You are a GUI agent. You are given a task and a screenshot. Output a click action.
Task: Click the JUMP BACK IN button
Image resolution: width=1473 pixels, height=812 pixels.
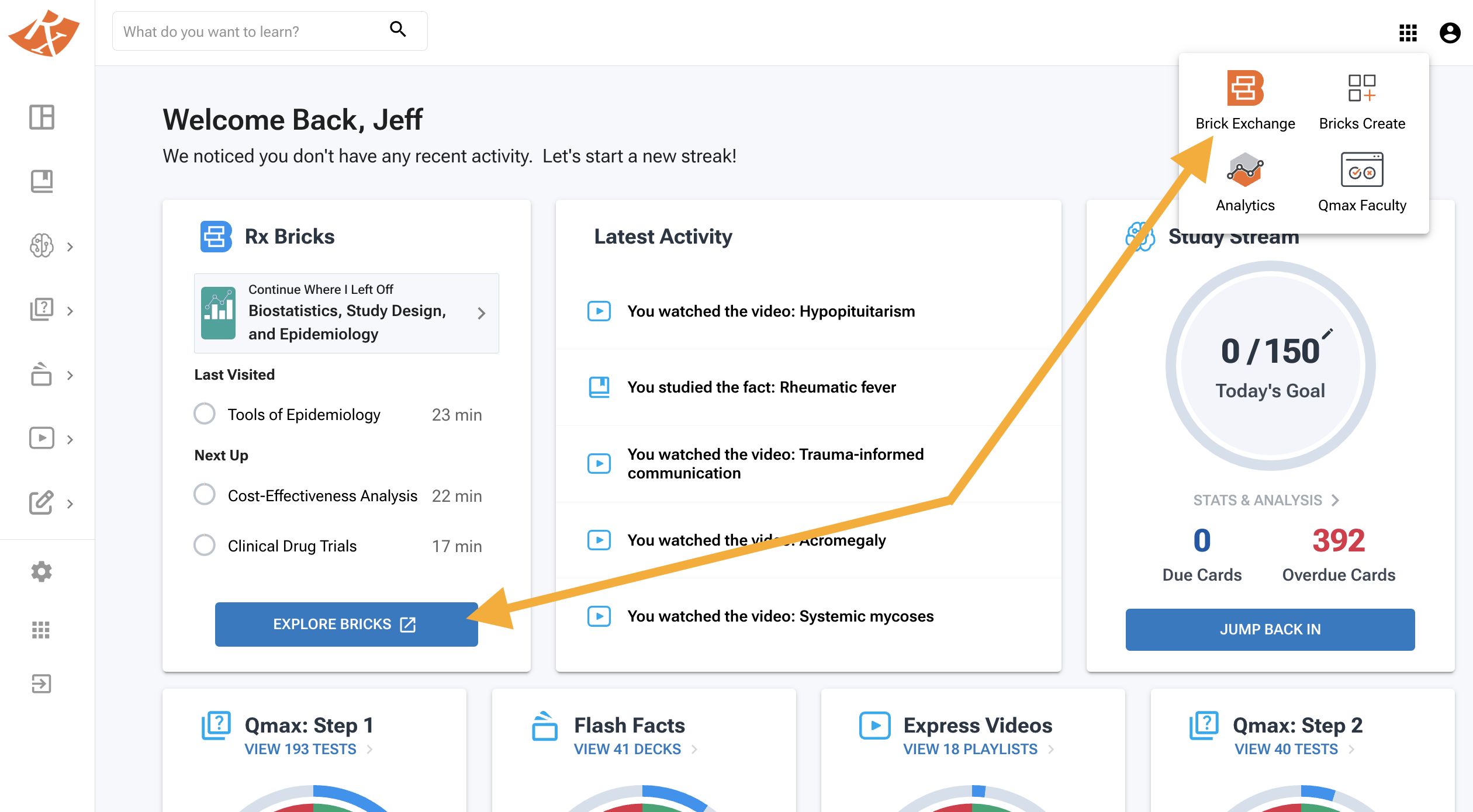click(1270, 629)
